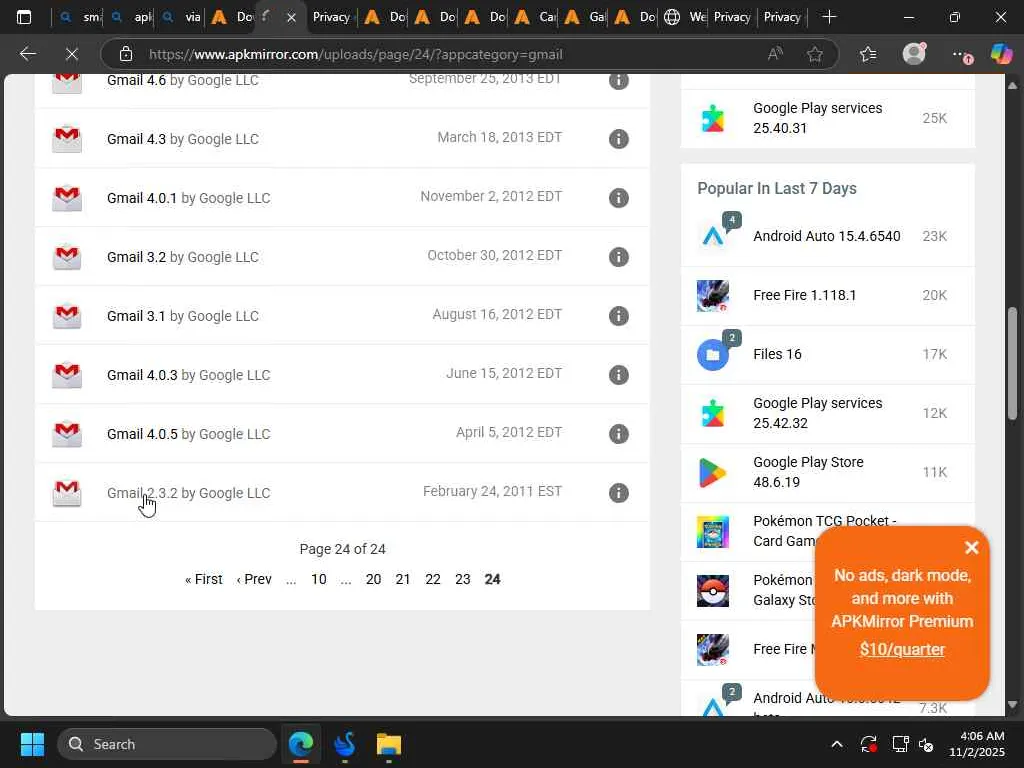Switch to the sm search tab
The width and height of the screenshot is (1024, 768).
[x=79, y=17]
